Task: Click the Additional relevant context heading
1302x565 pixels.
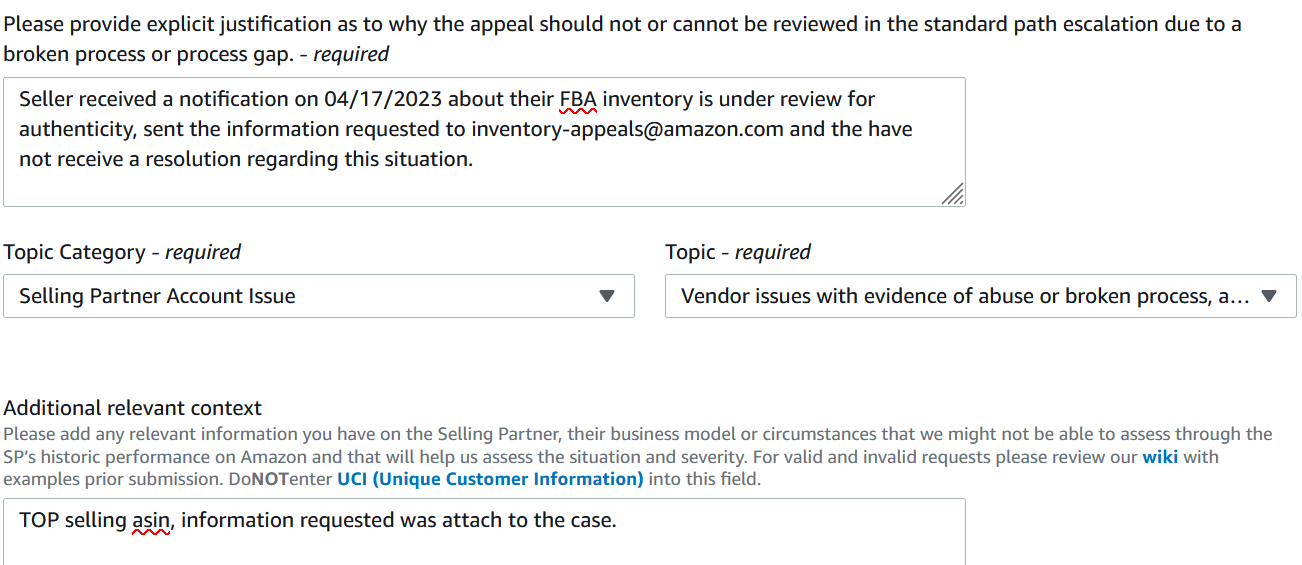Action: (133, 408)
